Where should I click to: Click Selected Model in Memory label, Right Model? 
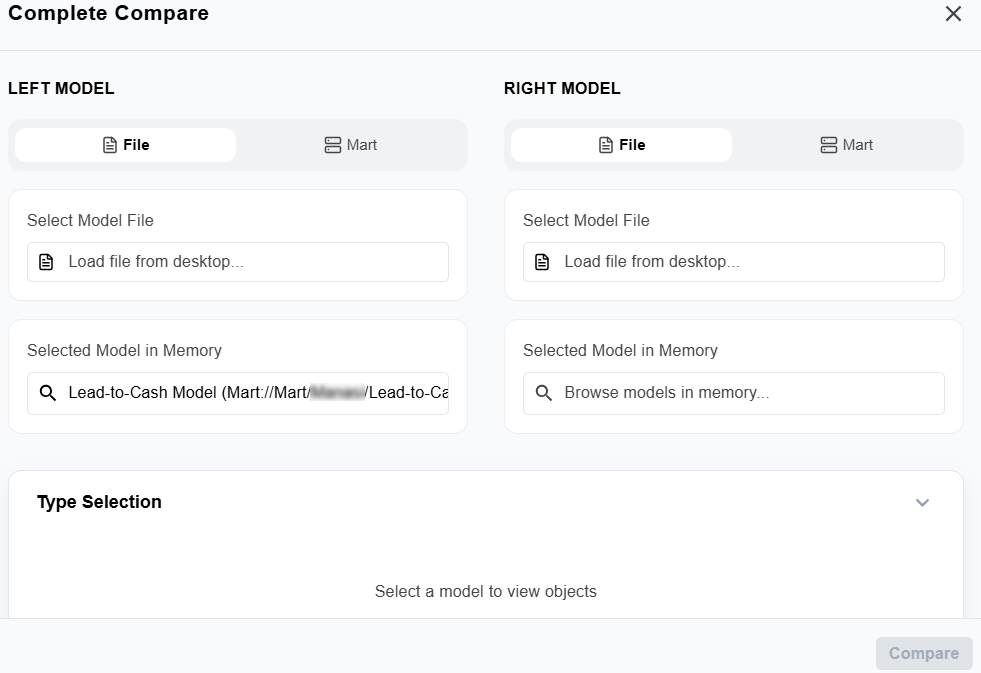point(621,351)
